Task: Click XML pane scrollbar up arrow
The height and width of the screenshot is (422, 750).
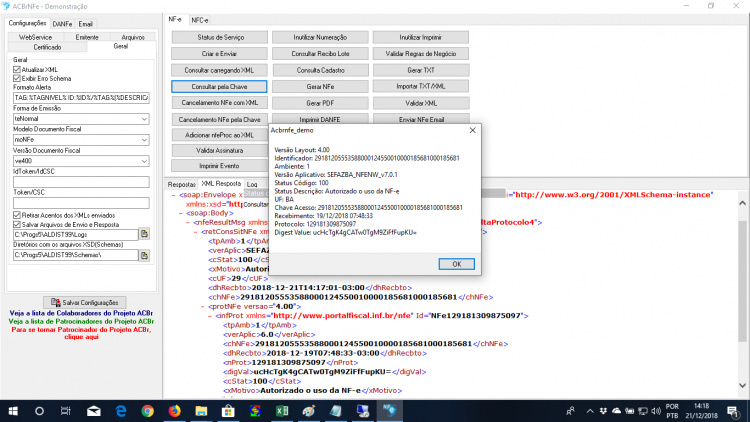Action: pos(742,203)
